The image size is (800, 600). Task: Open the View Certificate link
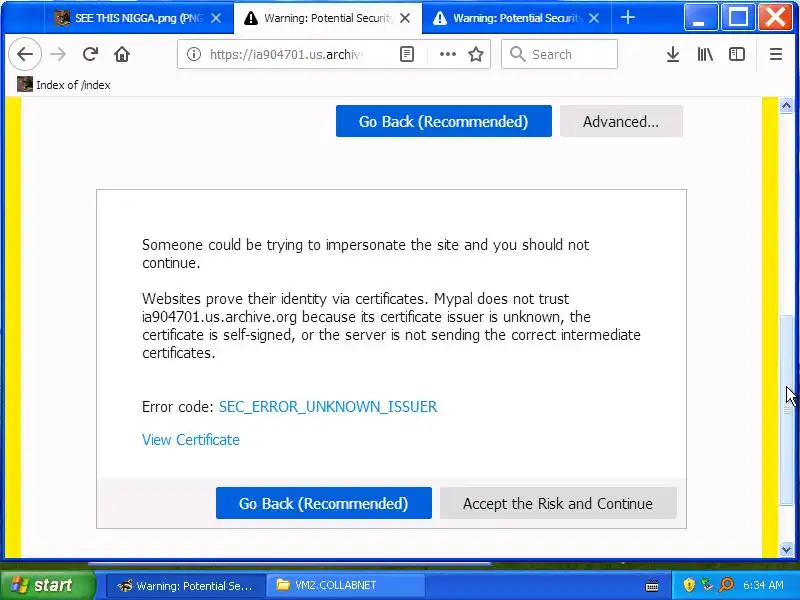(191, 440)
